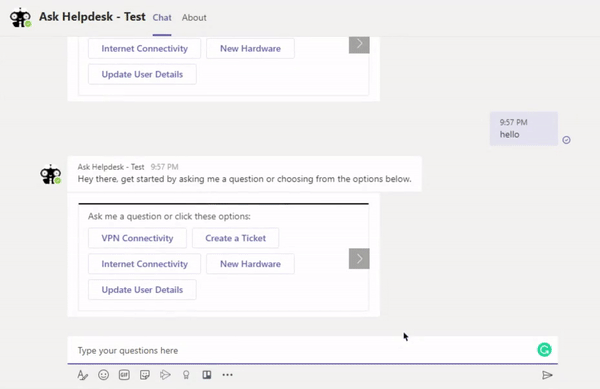Focus the Type your questions here box
The image size is (600, 389).
tap(313, 350)
